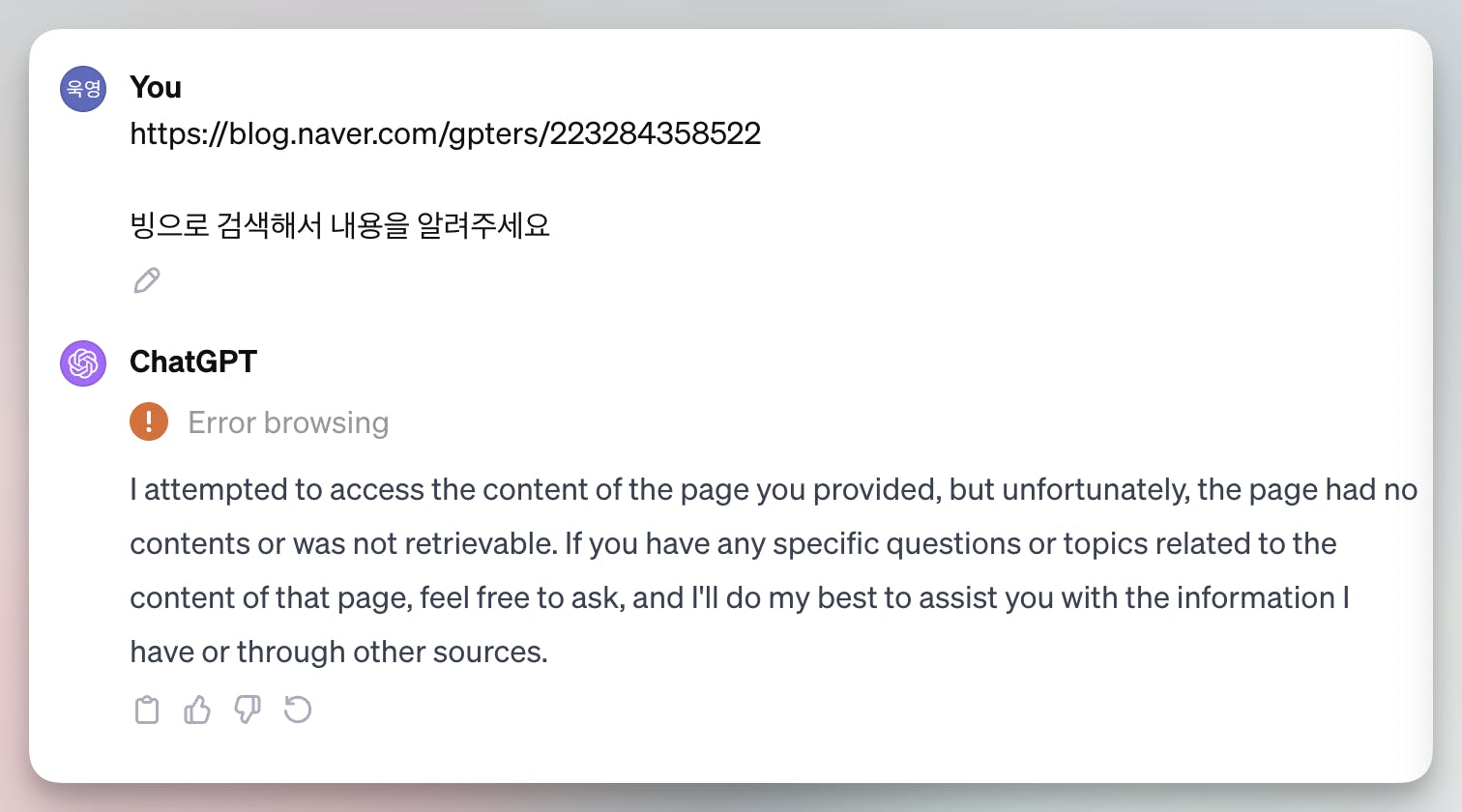Click the edit message pencil icon
This screenshot has width=1462, height=812.
tap(147, 280)
